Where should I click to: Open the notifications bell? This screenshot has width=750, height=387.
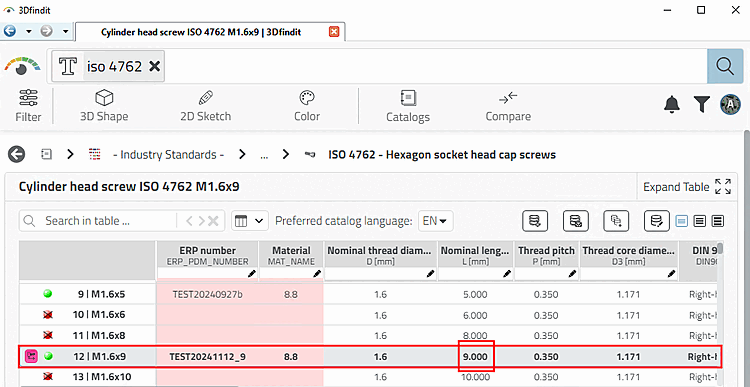pyautogui.click(x=672, y=103)
